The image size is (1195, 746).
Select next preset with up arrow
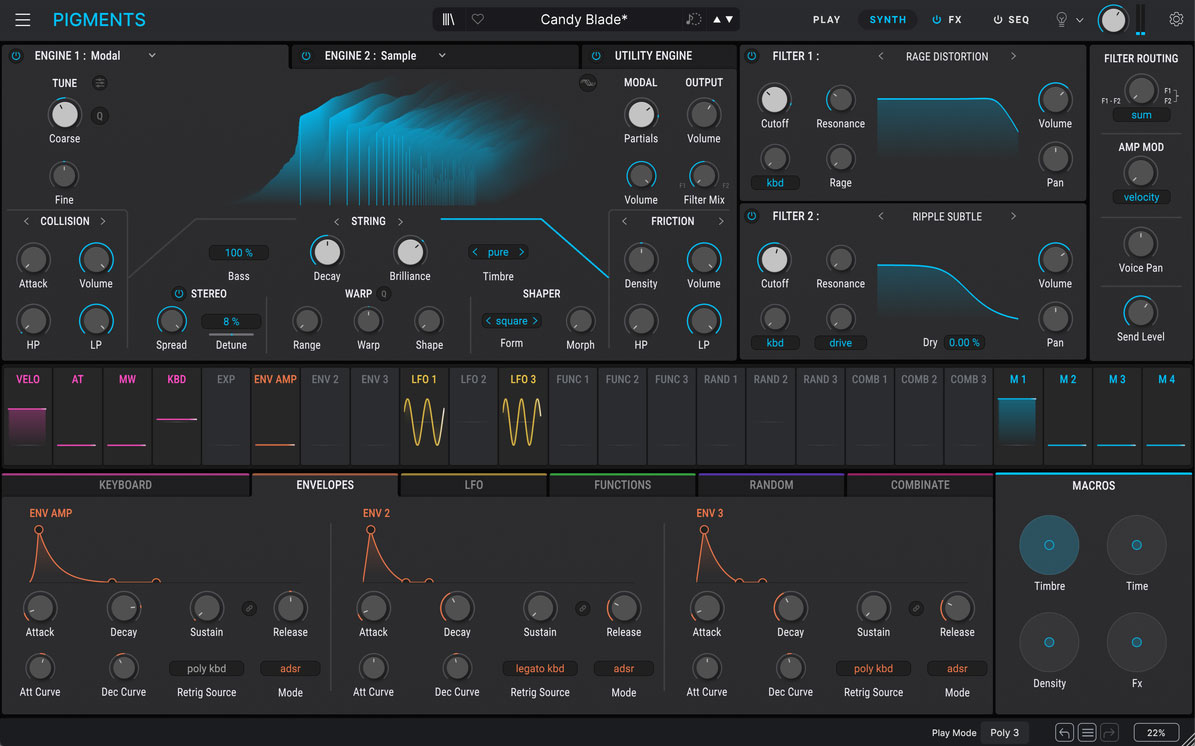pos(716,20)
